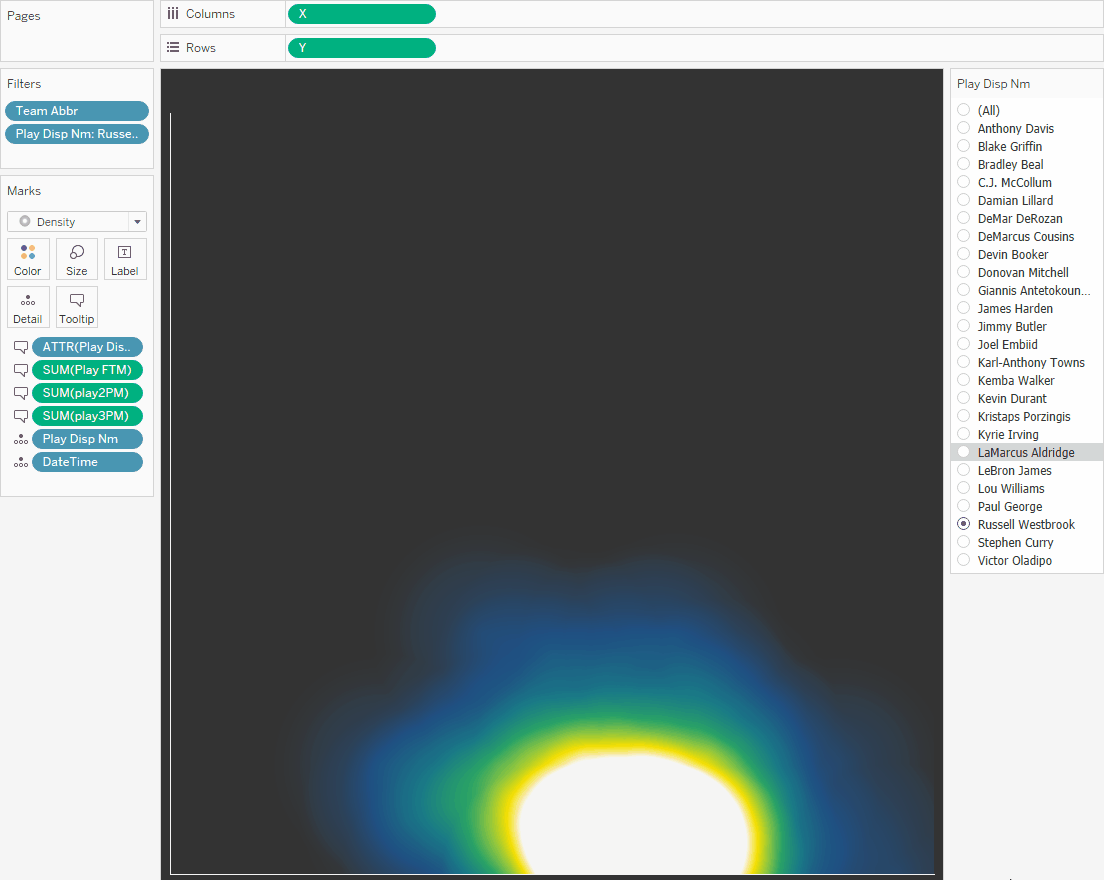Open the Label marks card
Screen dimensions: 1104x880
tap(125, 259)
